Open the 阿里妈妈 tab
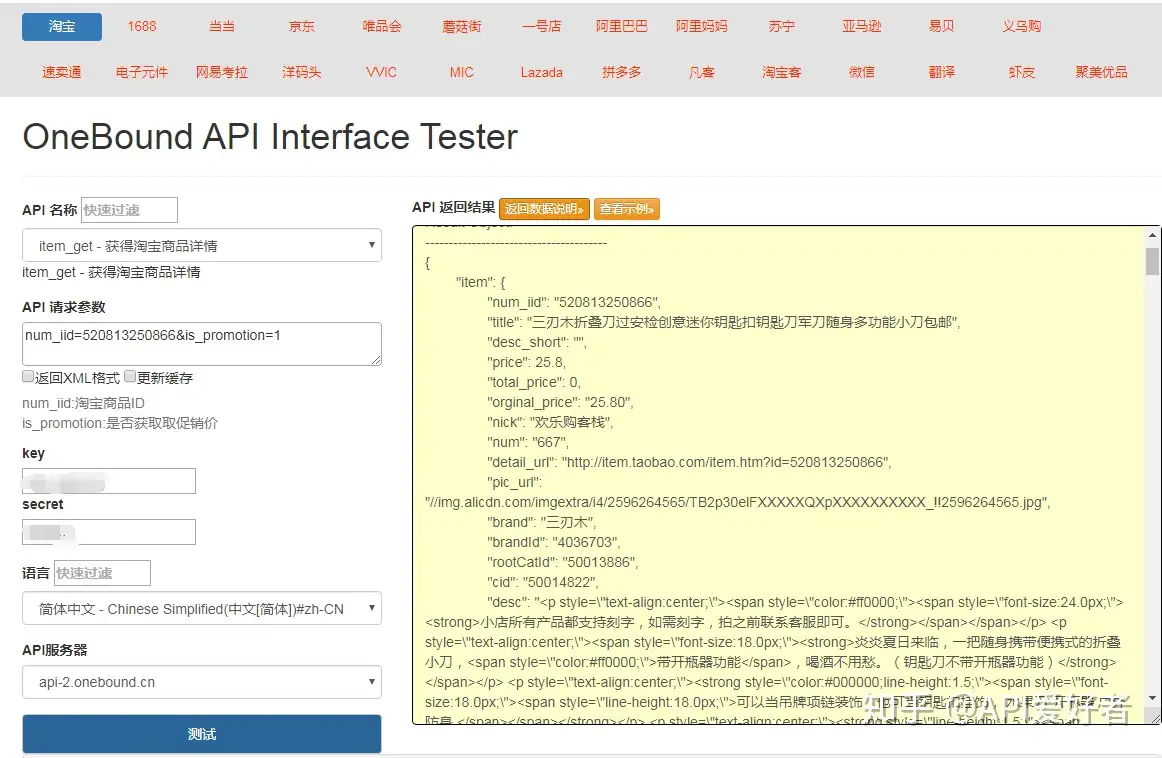Screen dimensions: 1162x758 [702, 27]
